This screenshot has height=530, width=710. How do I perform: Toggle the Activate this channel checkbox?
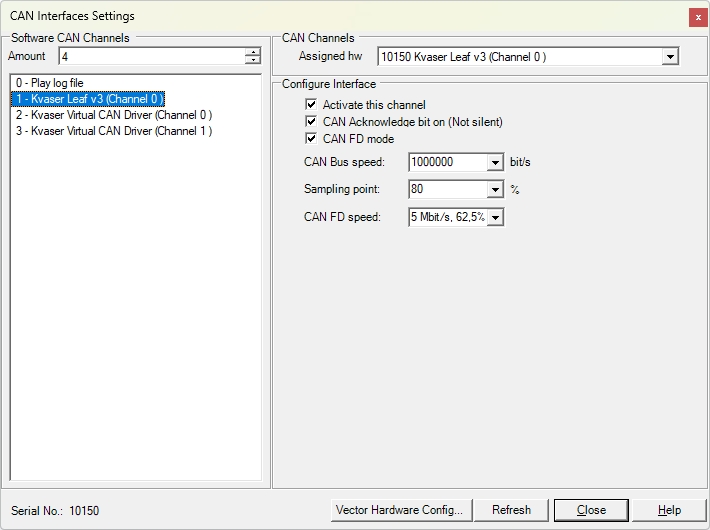pos(311,105)
